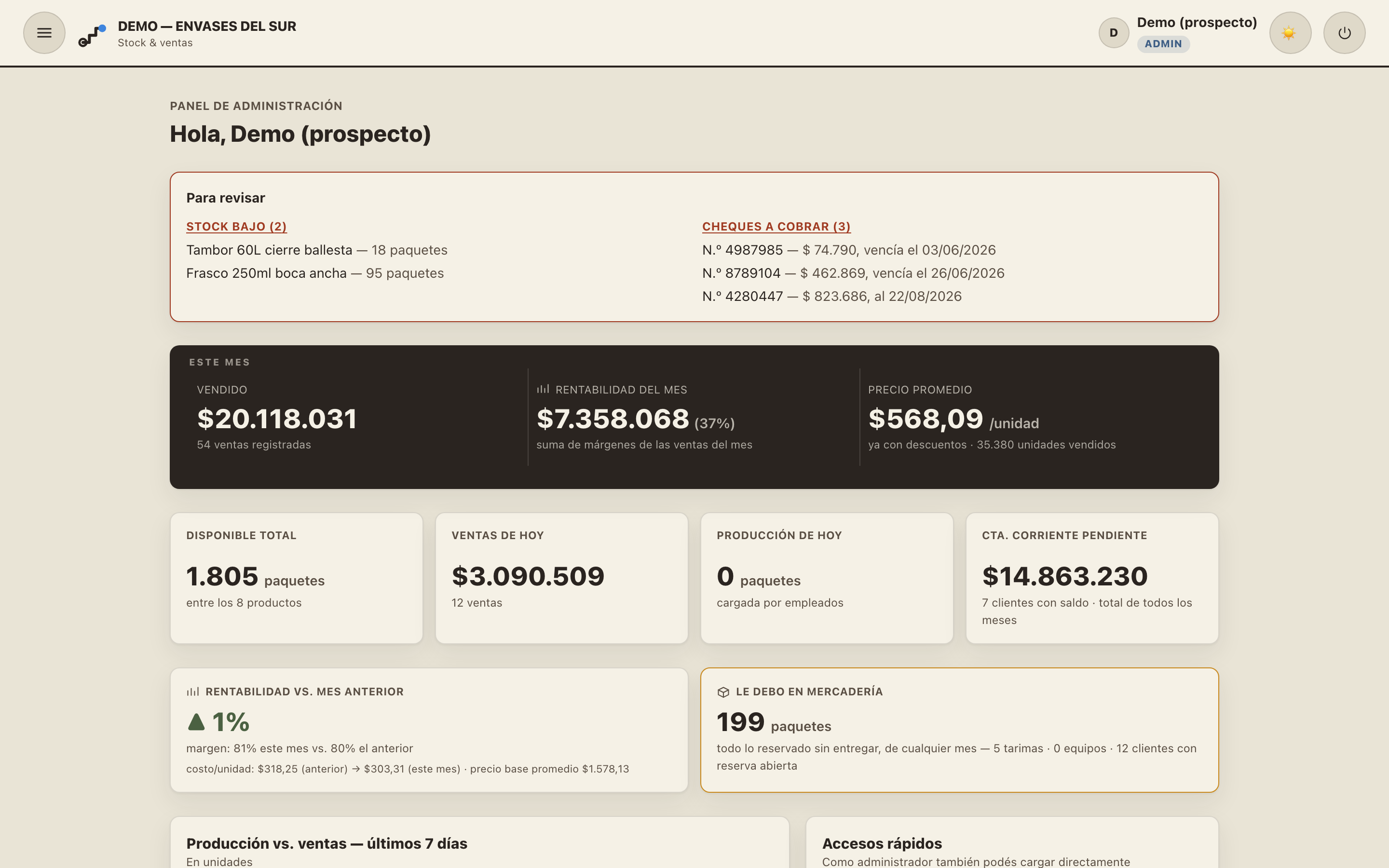The height and width of the screenshot is (868, 1389).
Task: Click the green up-triangle trend icon
Action: point(196,721)
